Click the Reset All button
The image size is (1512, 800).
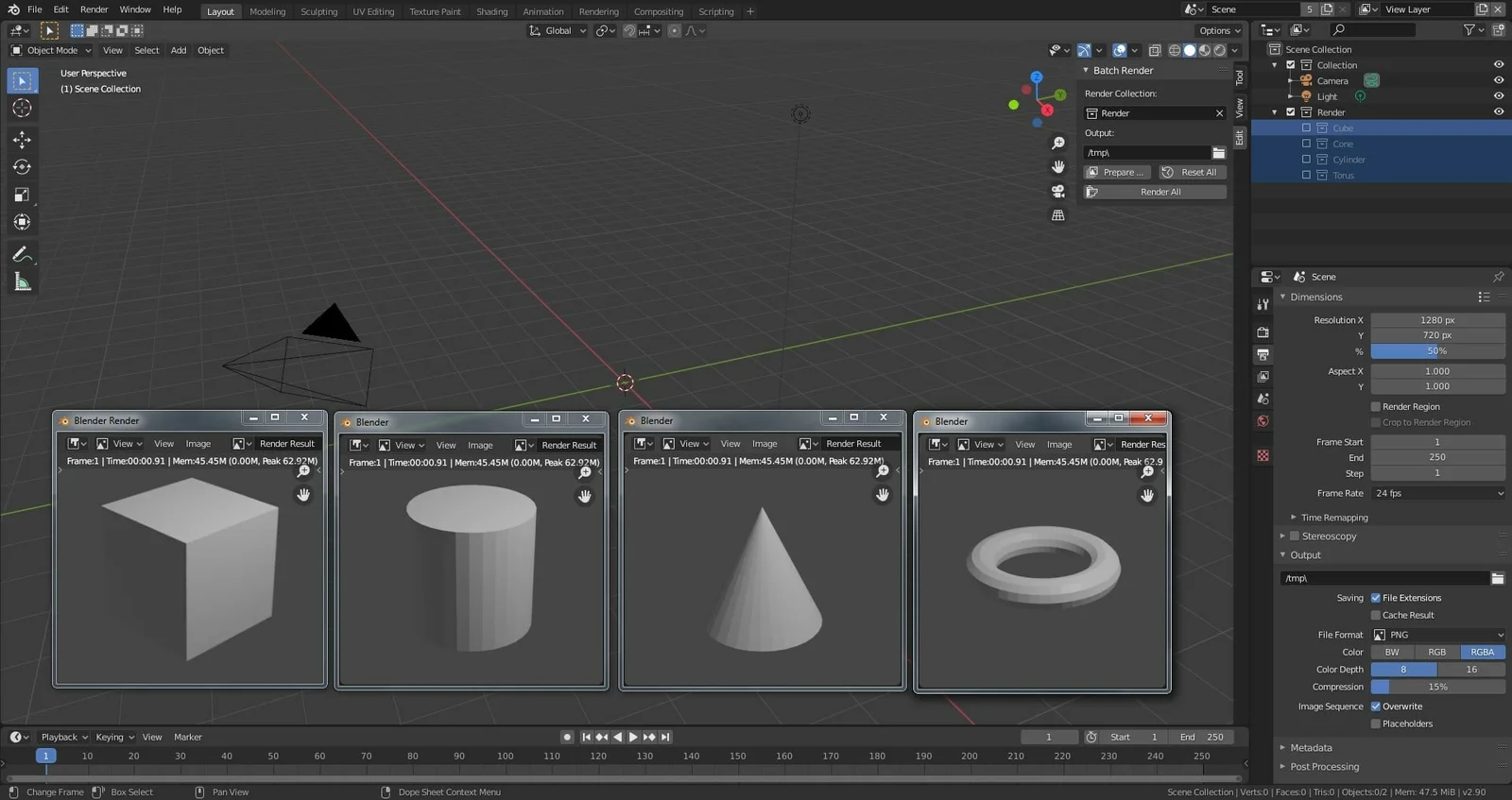click(1193, 172)
